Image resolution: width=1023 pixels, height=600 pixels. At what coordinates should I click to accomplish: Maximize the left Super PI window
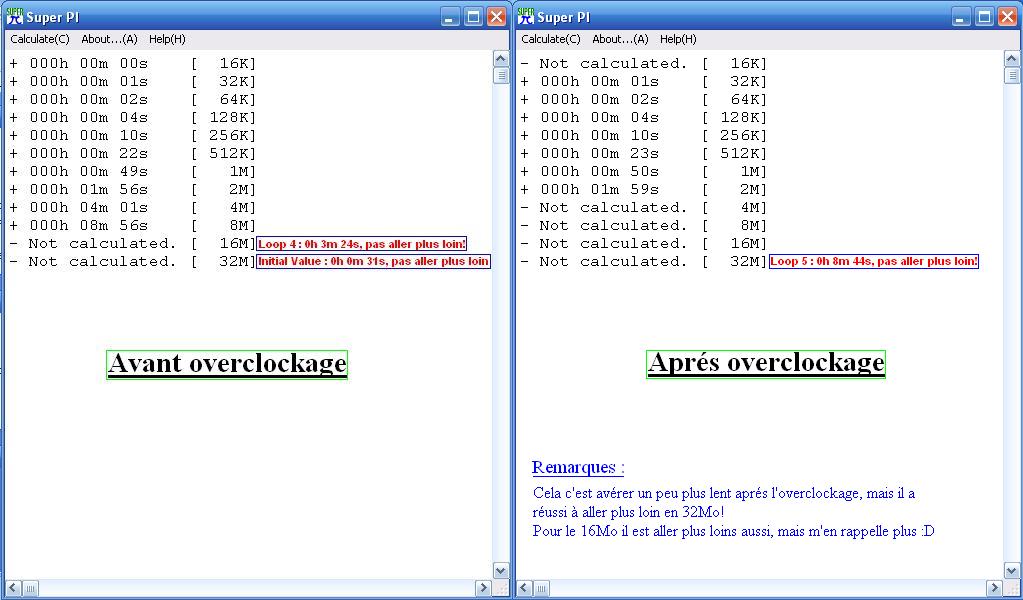[473, 17]
